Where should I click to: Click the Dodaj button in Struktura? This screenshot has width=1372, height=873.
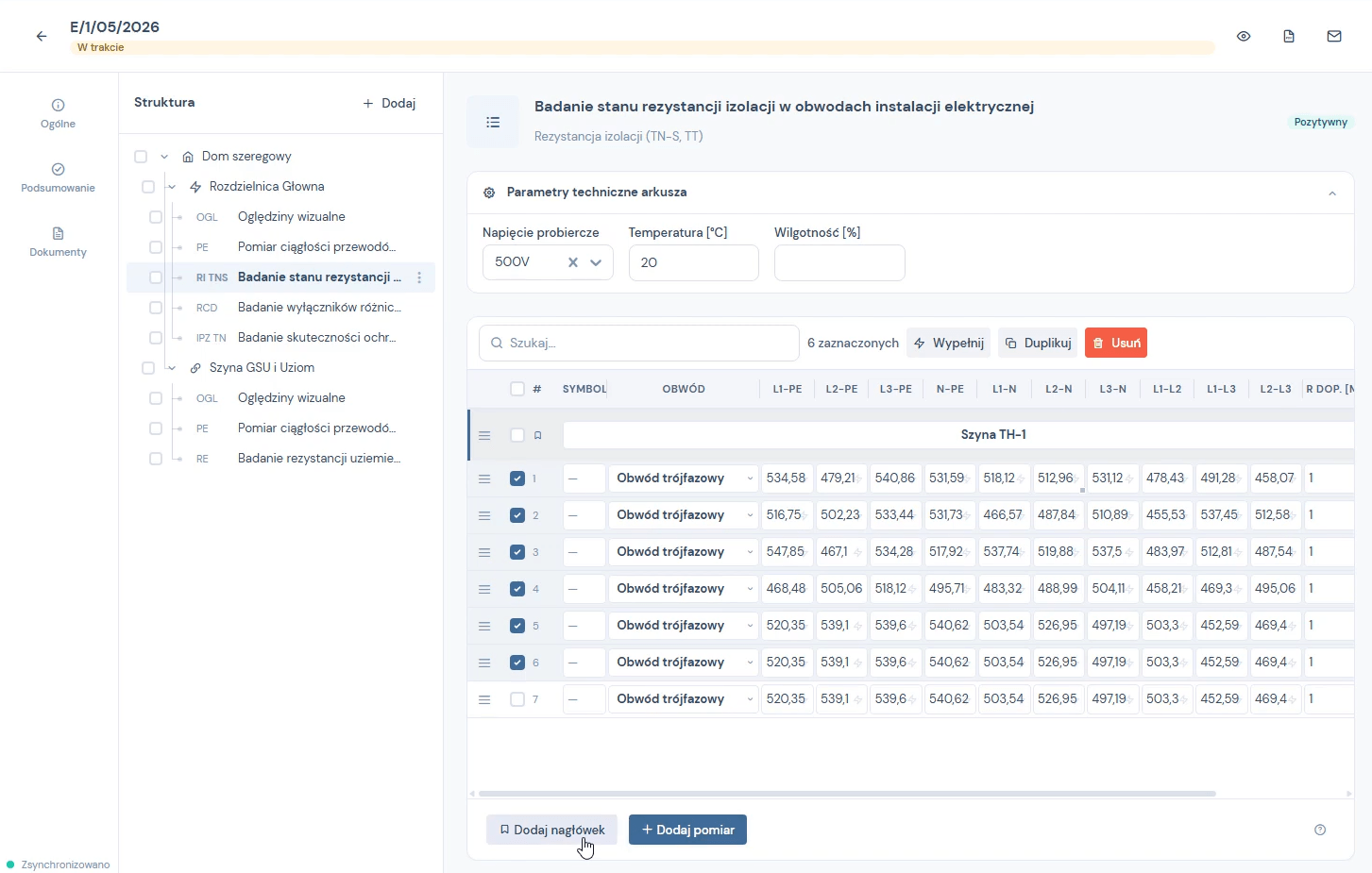point(389,103)
